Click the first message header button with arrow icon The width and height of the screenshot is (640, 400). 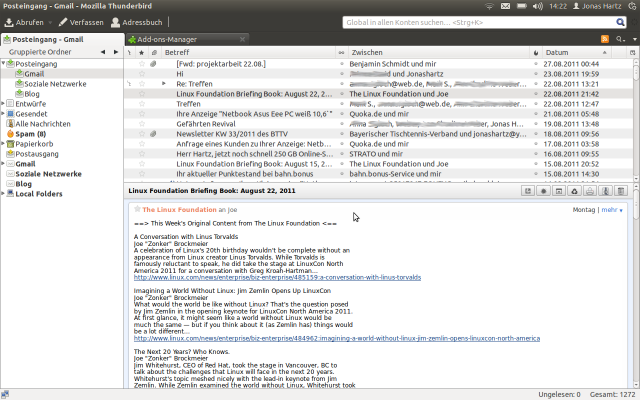[x=528, y=191]
